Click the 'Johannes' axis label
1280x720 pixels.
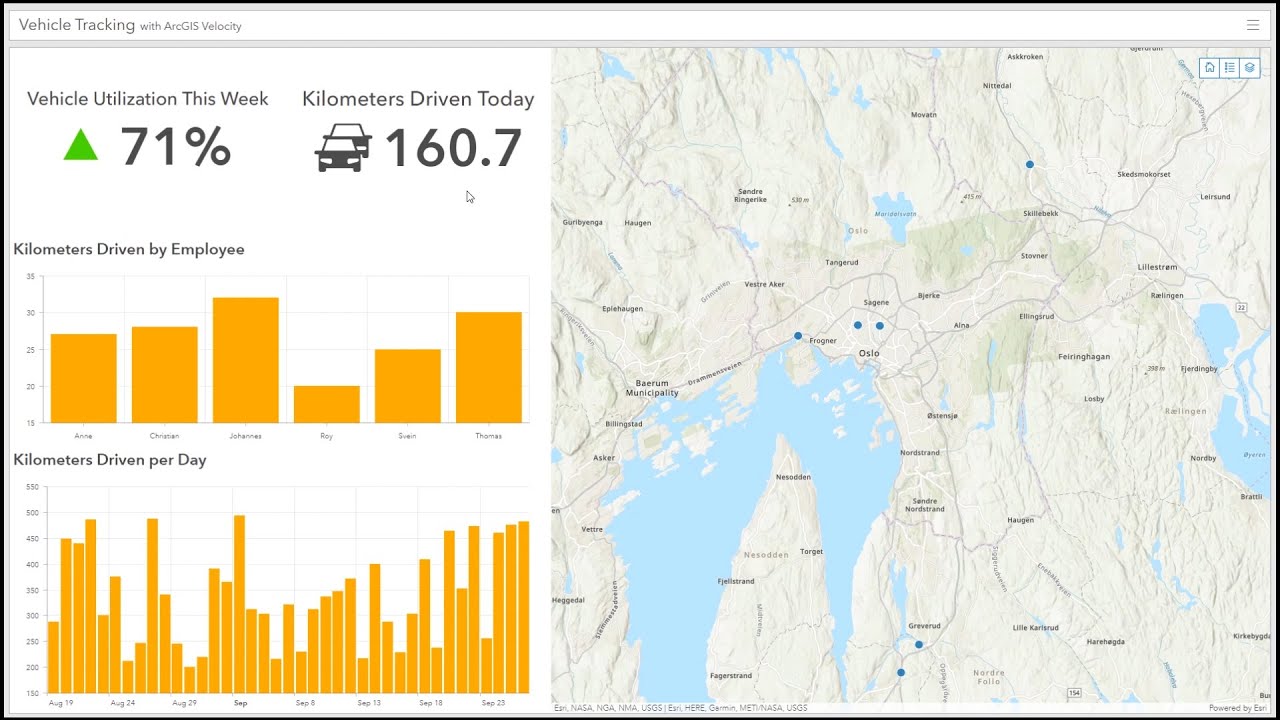coord(246,436)
